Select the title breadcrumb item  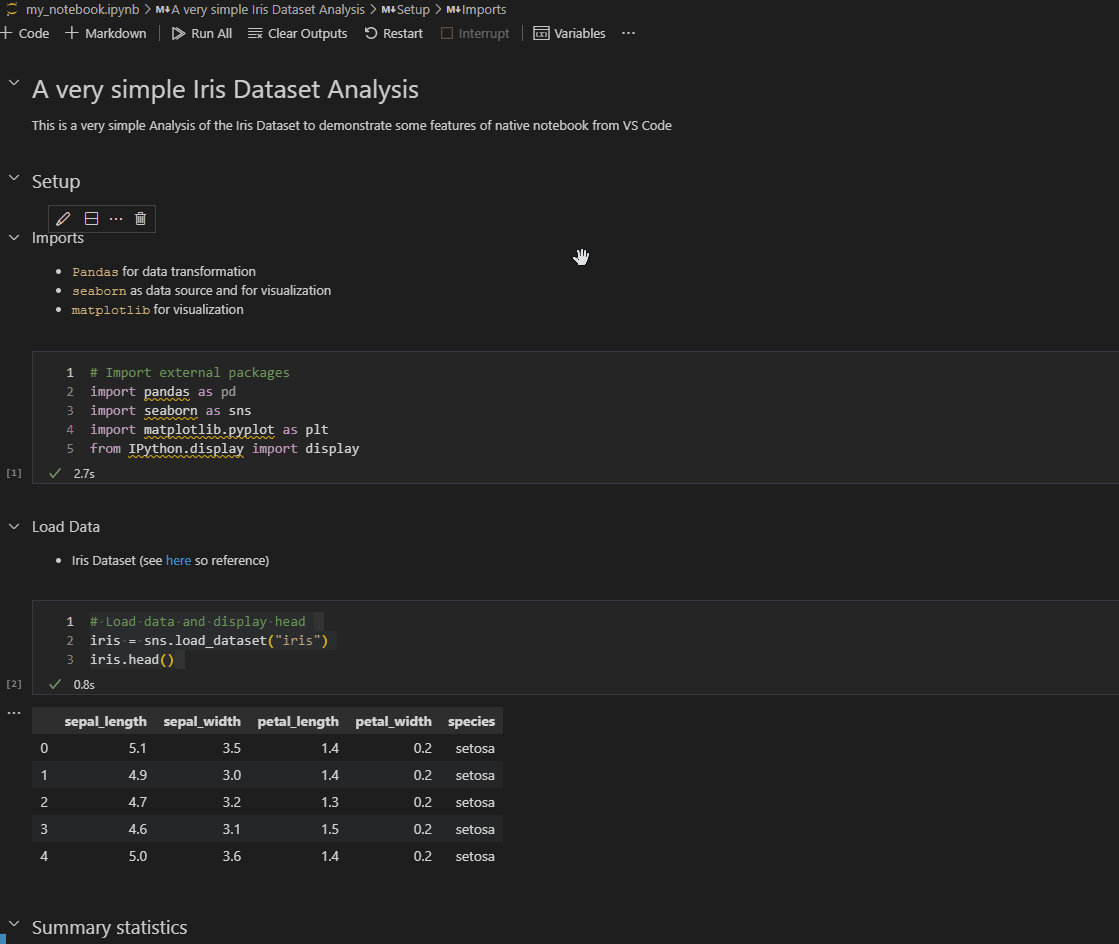(x=260, y=9)
